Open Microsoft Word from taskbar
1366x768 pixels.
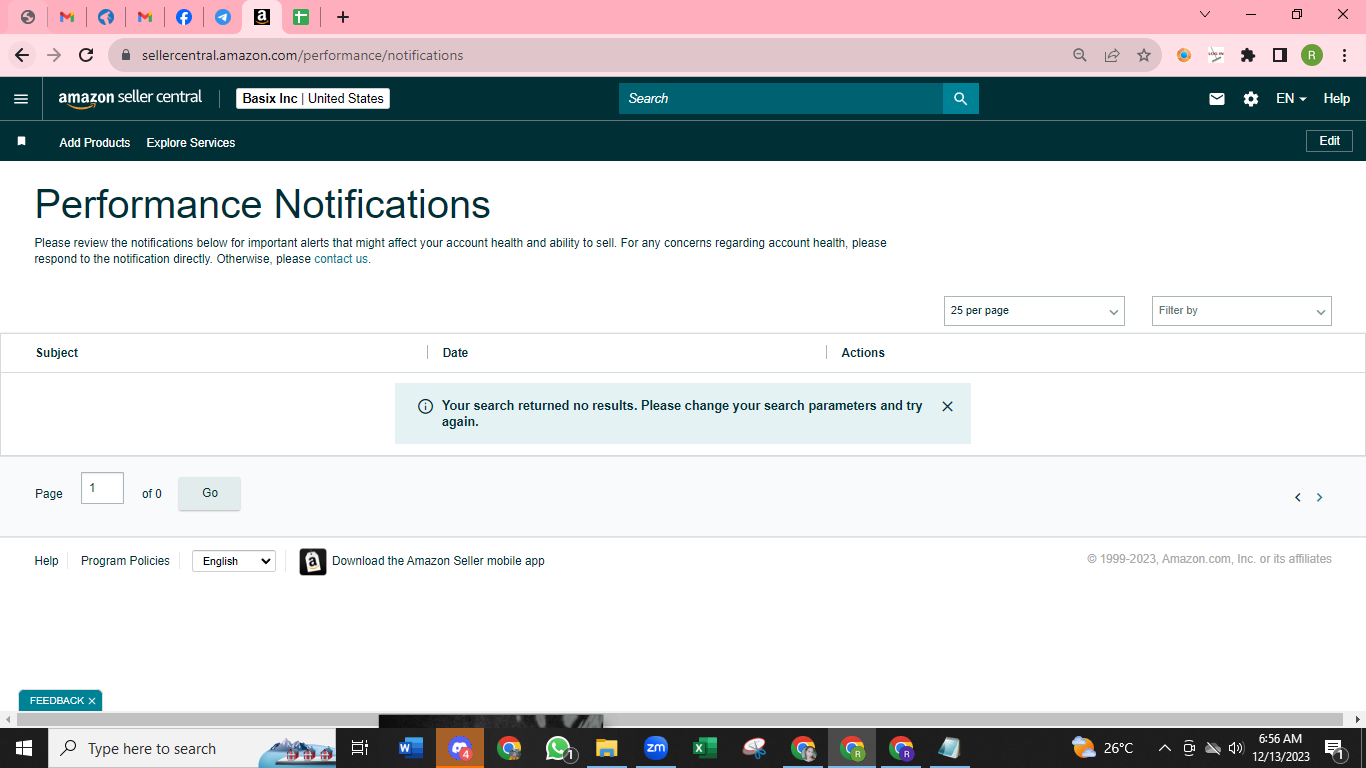click(x=411, y=748)
